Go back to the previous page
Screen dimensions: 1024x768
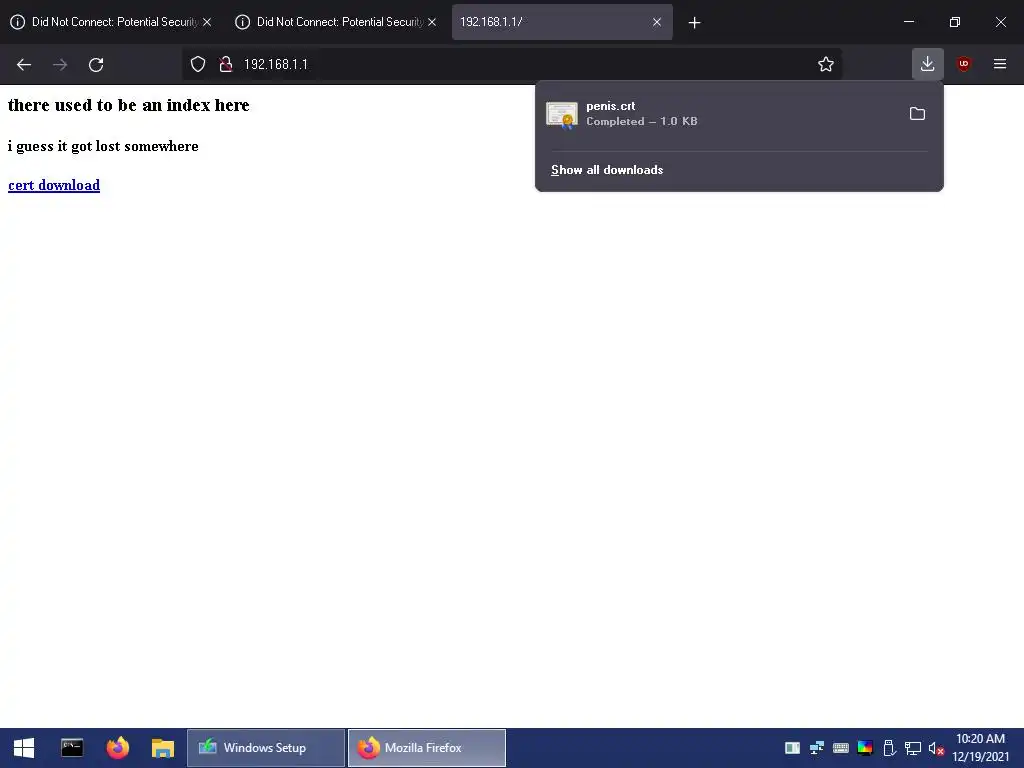[x=24, y=65]
